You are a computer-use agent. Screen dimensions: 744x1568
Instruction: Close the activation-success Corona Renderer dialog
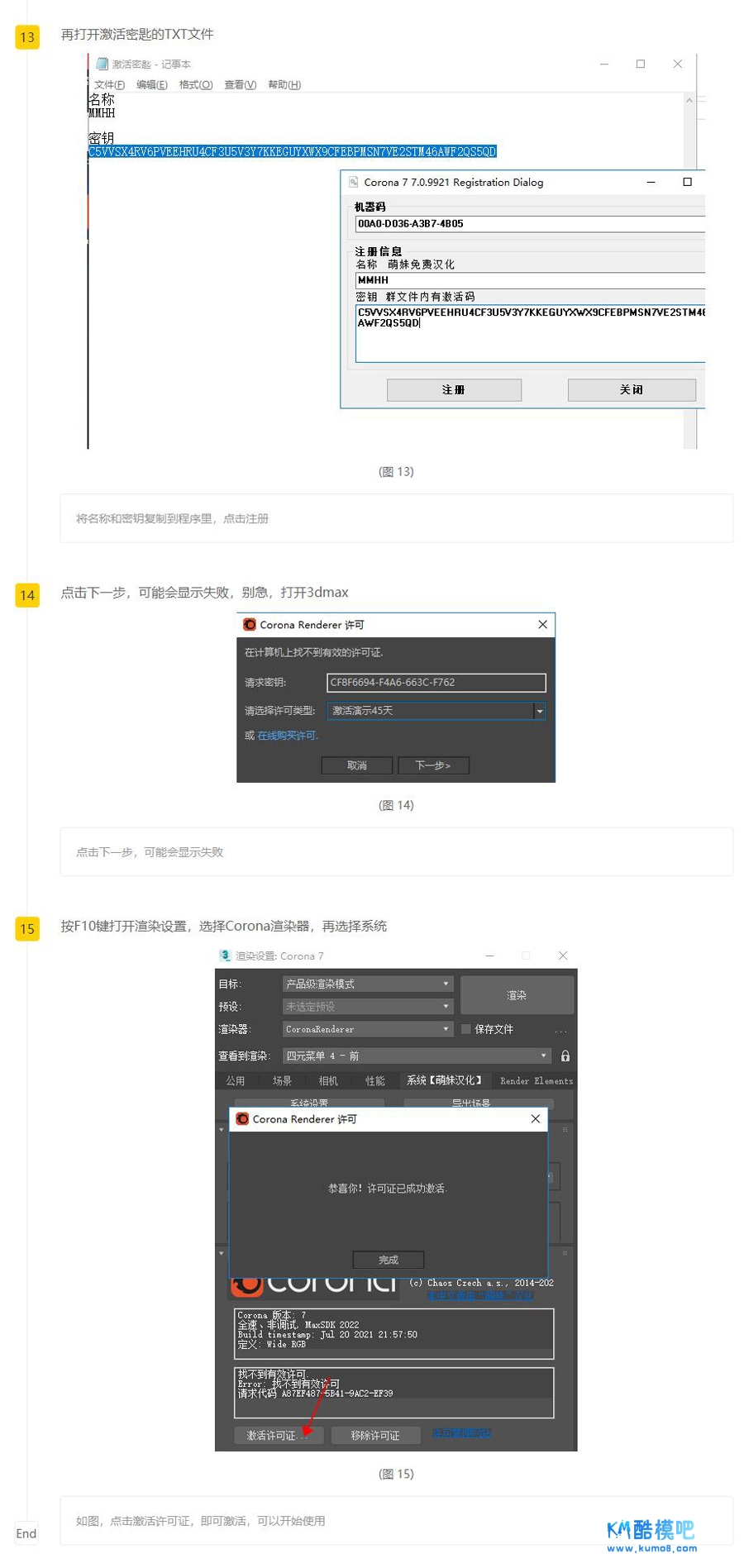point(535,1118)
